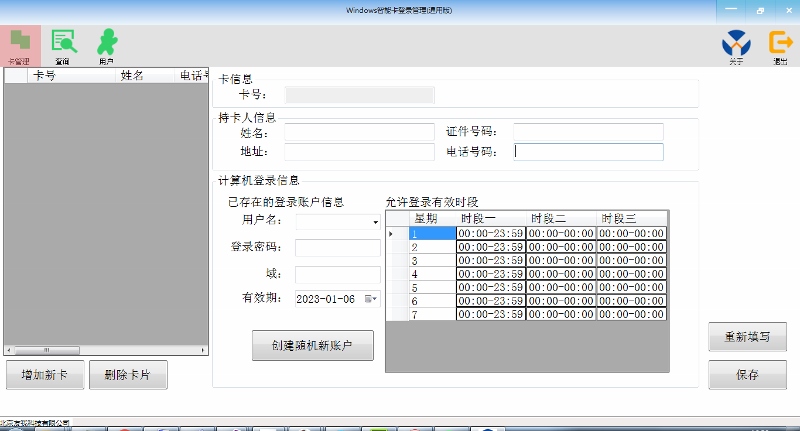Click the 姓名 name input field

[359, 132]
